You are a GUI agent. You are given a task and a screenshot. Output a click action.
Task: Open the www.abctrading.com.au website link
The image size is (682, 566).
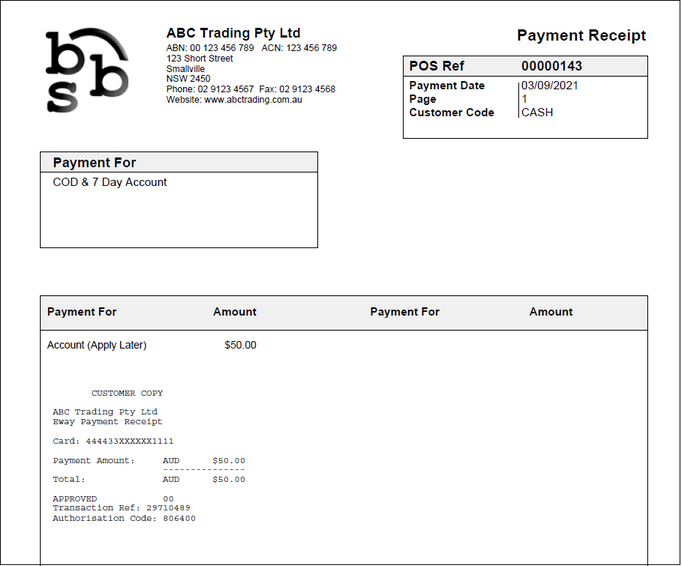coord(253,100)
